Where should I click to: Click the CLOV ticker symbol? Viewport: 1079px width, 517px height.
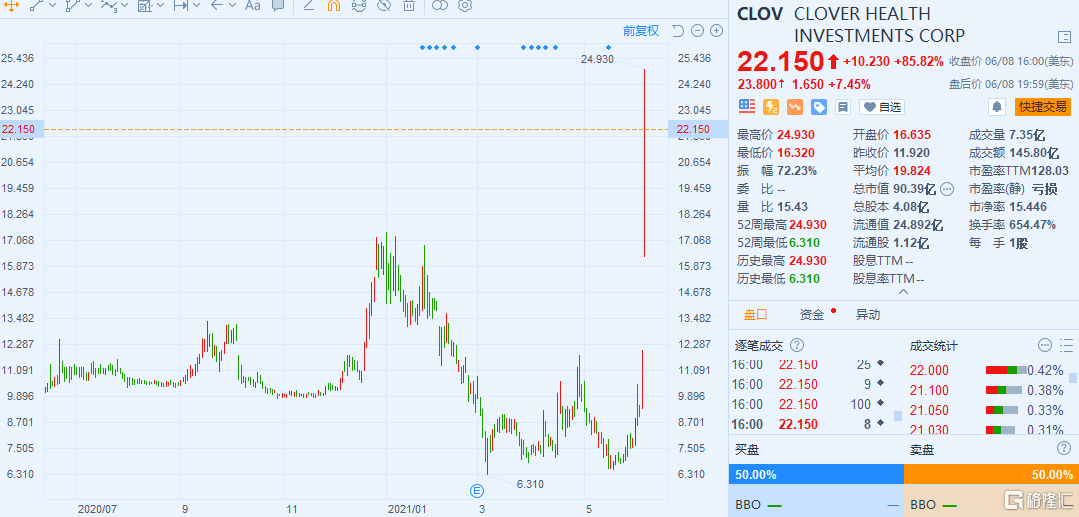point(760,14)
